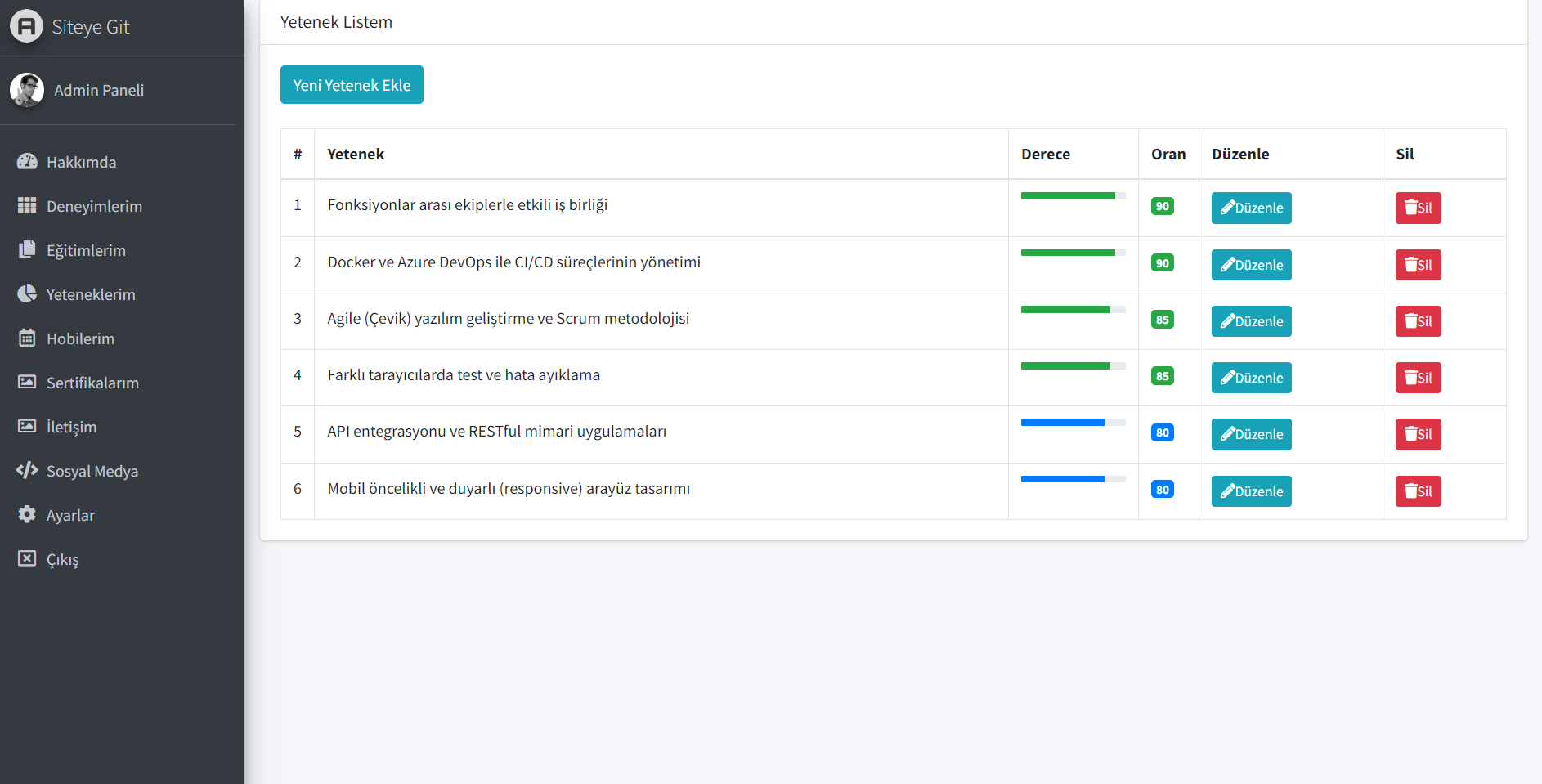The height and width of the screenshot is (784, 1542).
Task: Click the Admin Paneli label
Action: tap(99, 90)
